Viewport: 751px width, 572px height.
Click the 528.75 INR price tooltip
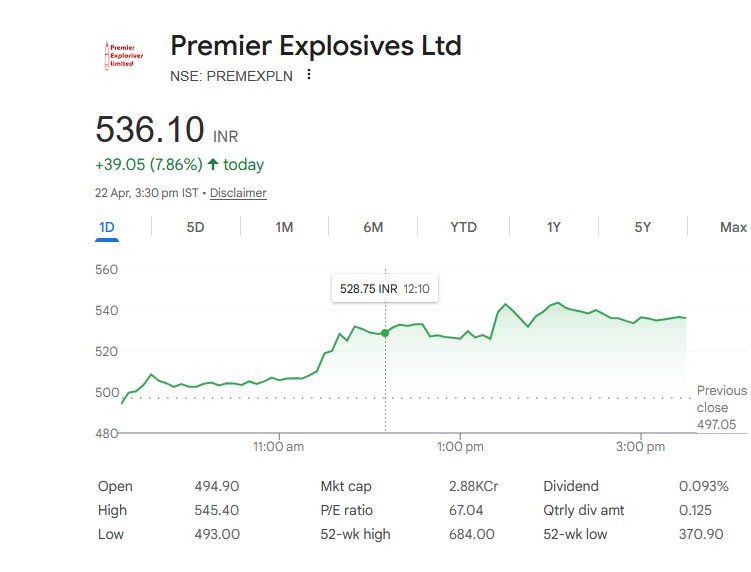[385, 289]
